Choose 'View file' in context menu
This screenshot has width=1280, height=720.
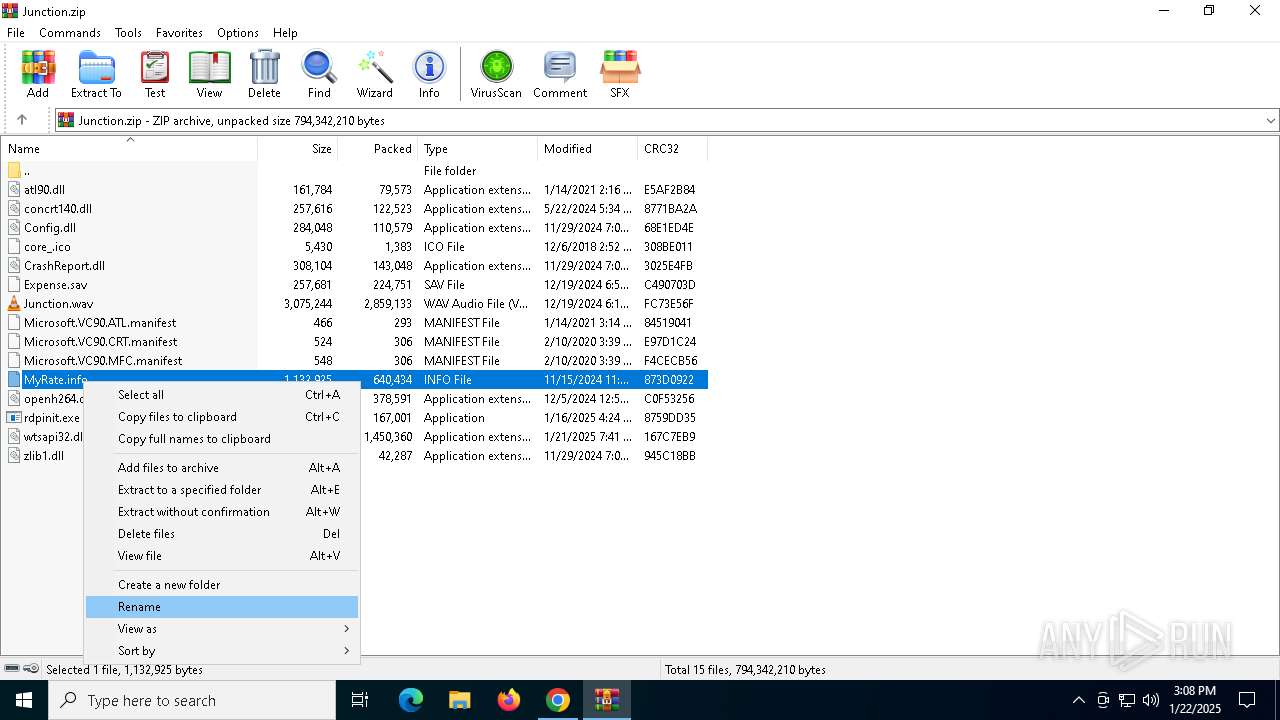222,556
